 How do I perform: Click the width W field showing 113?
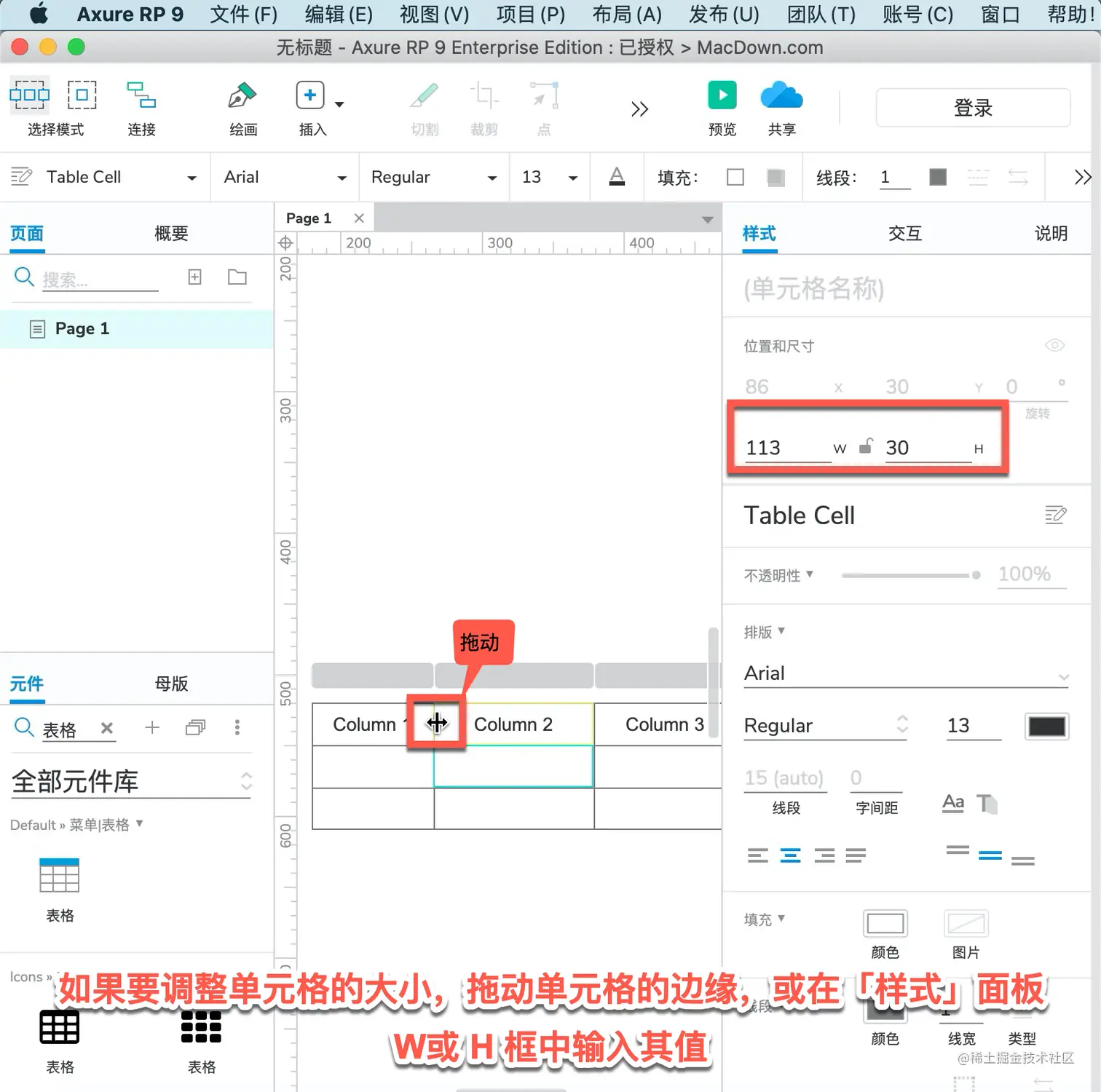click(786, 448)
